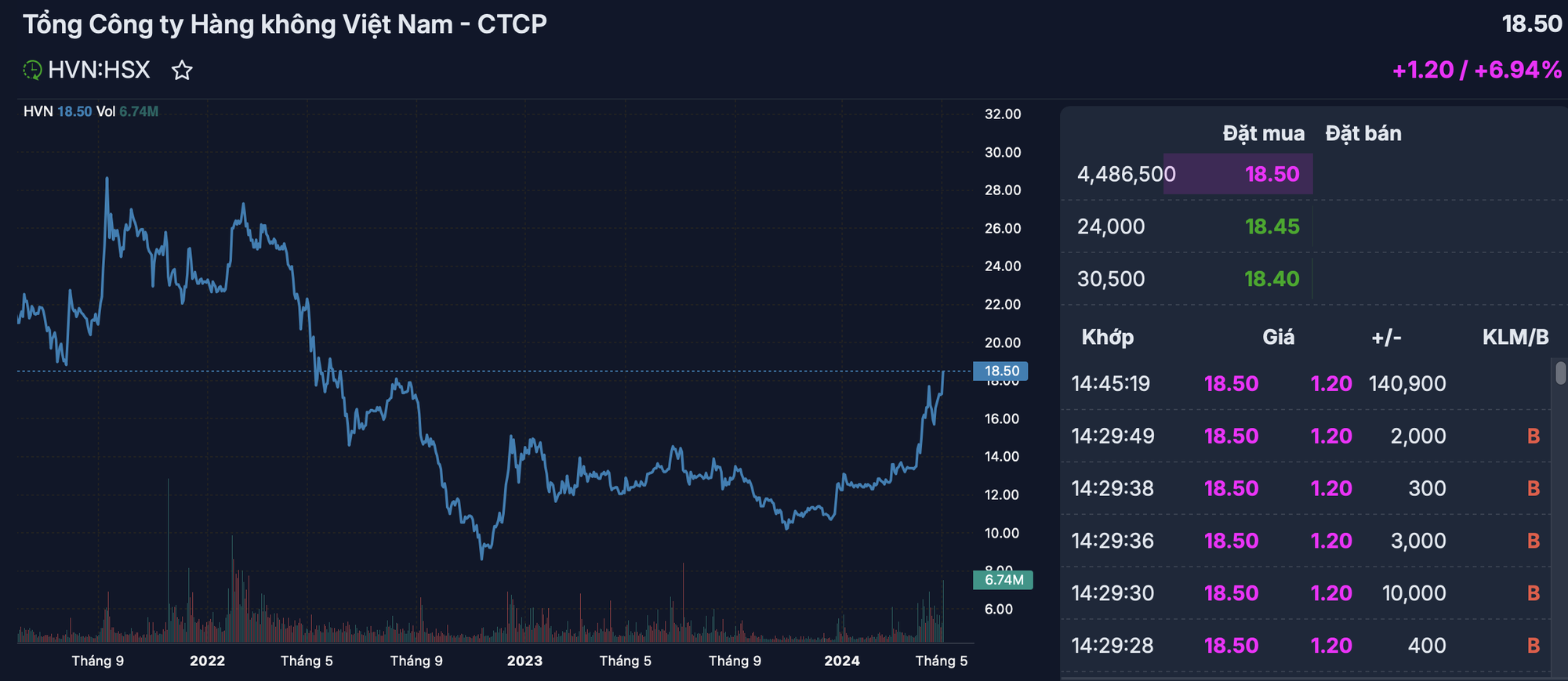Viewport: 1568px width, 681px height.
Task: Select the 14:45:19 matched trade row
Action: pyautogui.click(x=1111, y=384)
